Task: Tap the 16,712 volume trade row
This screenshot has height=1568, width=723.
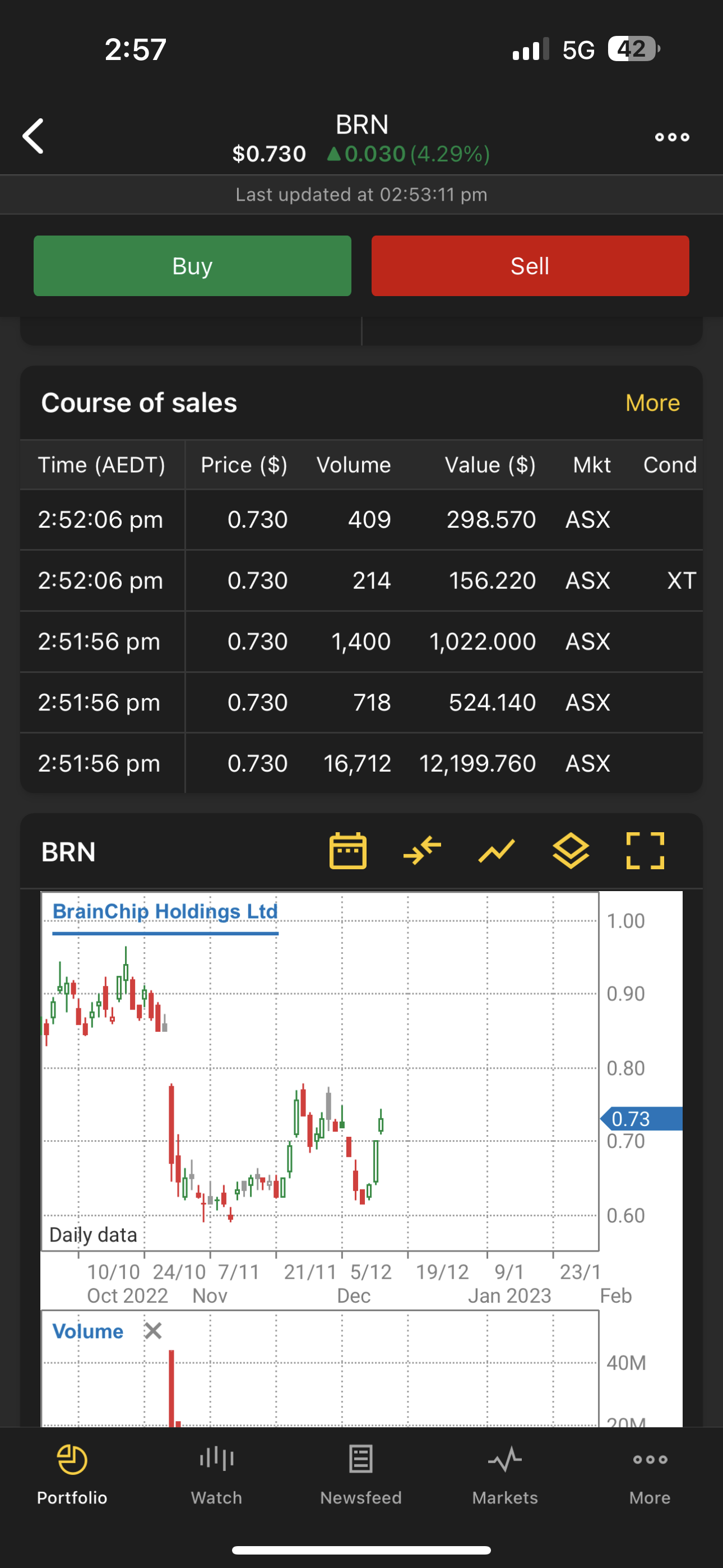Action: pos(361,763)
